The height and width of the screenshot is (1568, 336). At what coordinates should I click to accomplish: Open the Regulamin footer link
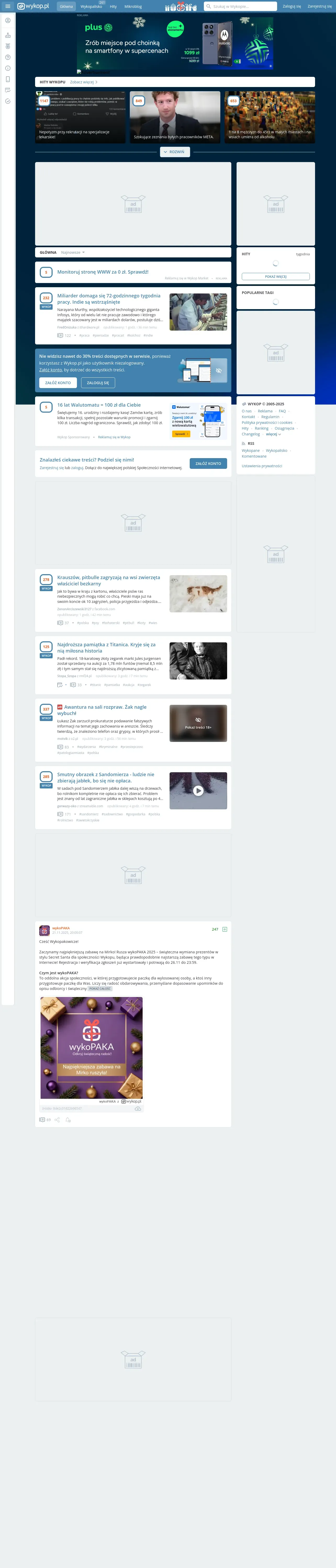(x=270, y=417)
